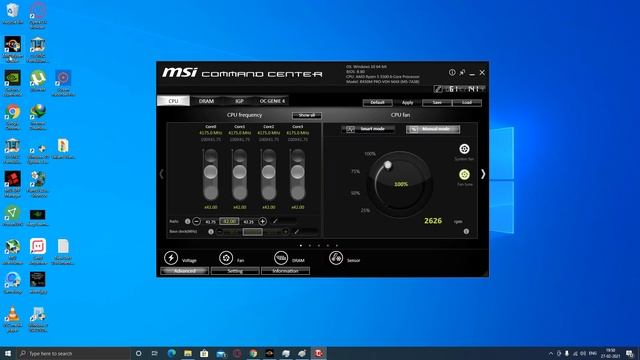Click the Load button
Viewport: 640px width, 360px height.
point(467,102)
